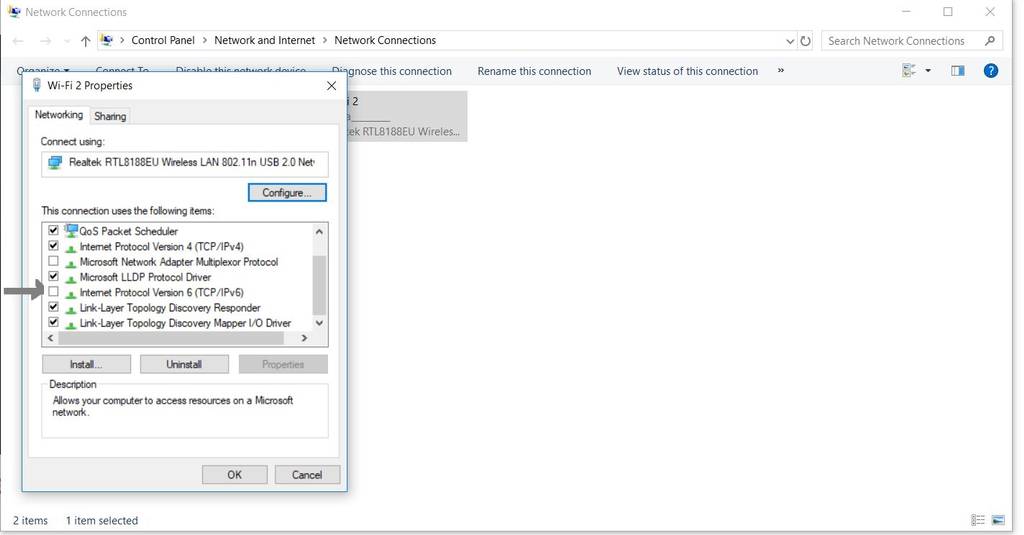Screen dimensions: 1024x535
Task: Expand the address bar history dropdown
Action: coord(790,41)
